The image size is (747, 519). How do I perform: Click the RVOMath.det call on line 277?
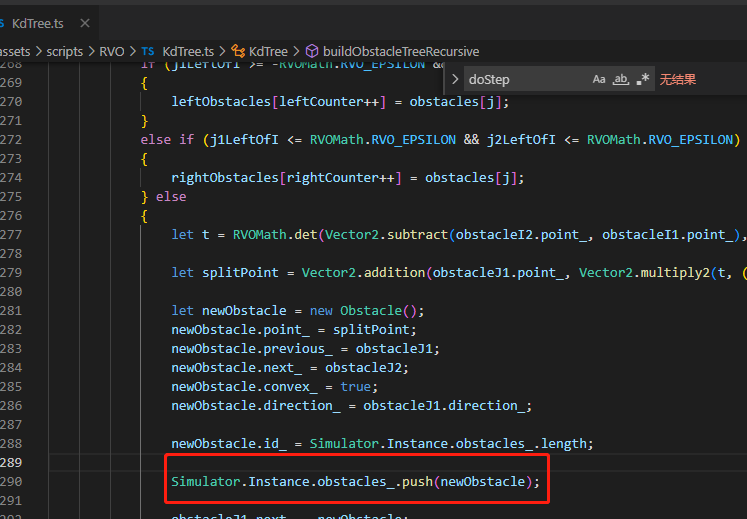click(x=275, y=234)
